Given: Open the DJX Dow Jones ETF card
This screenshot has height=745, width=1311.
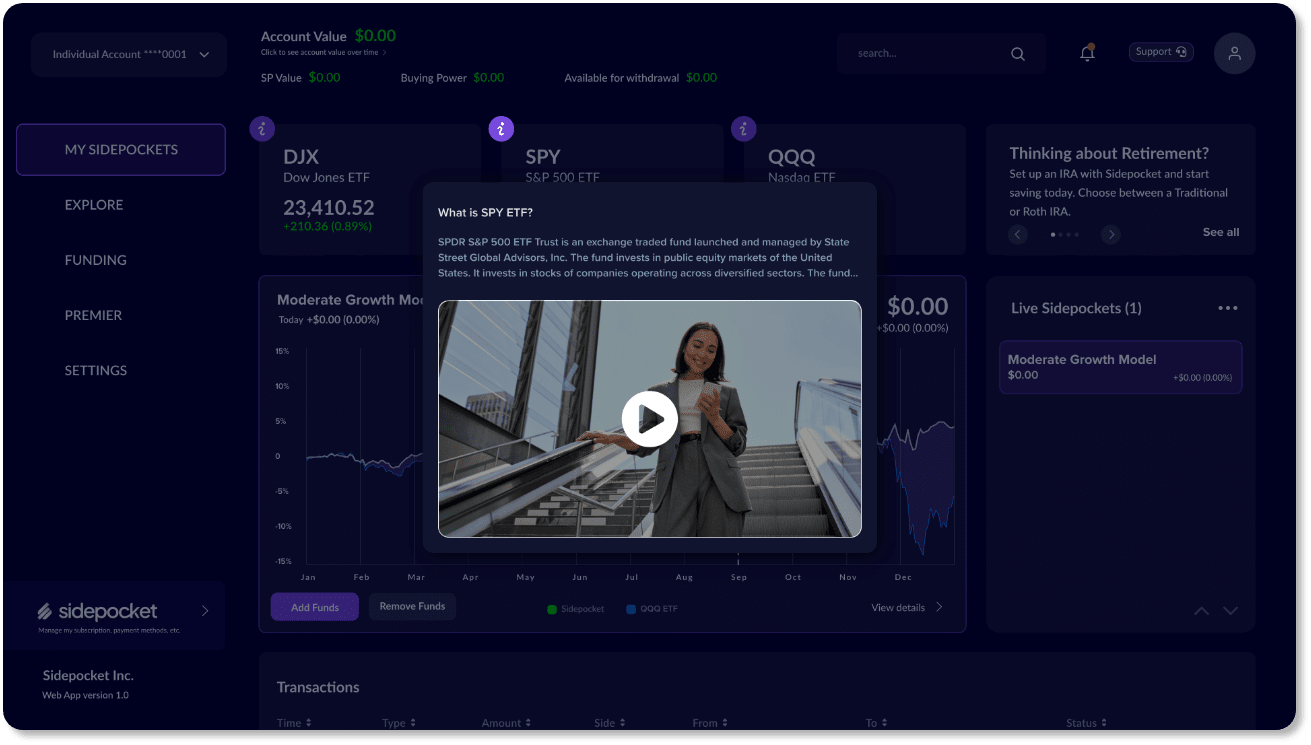Looking at the screenshot, I should click(370, 190).
